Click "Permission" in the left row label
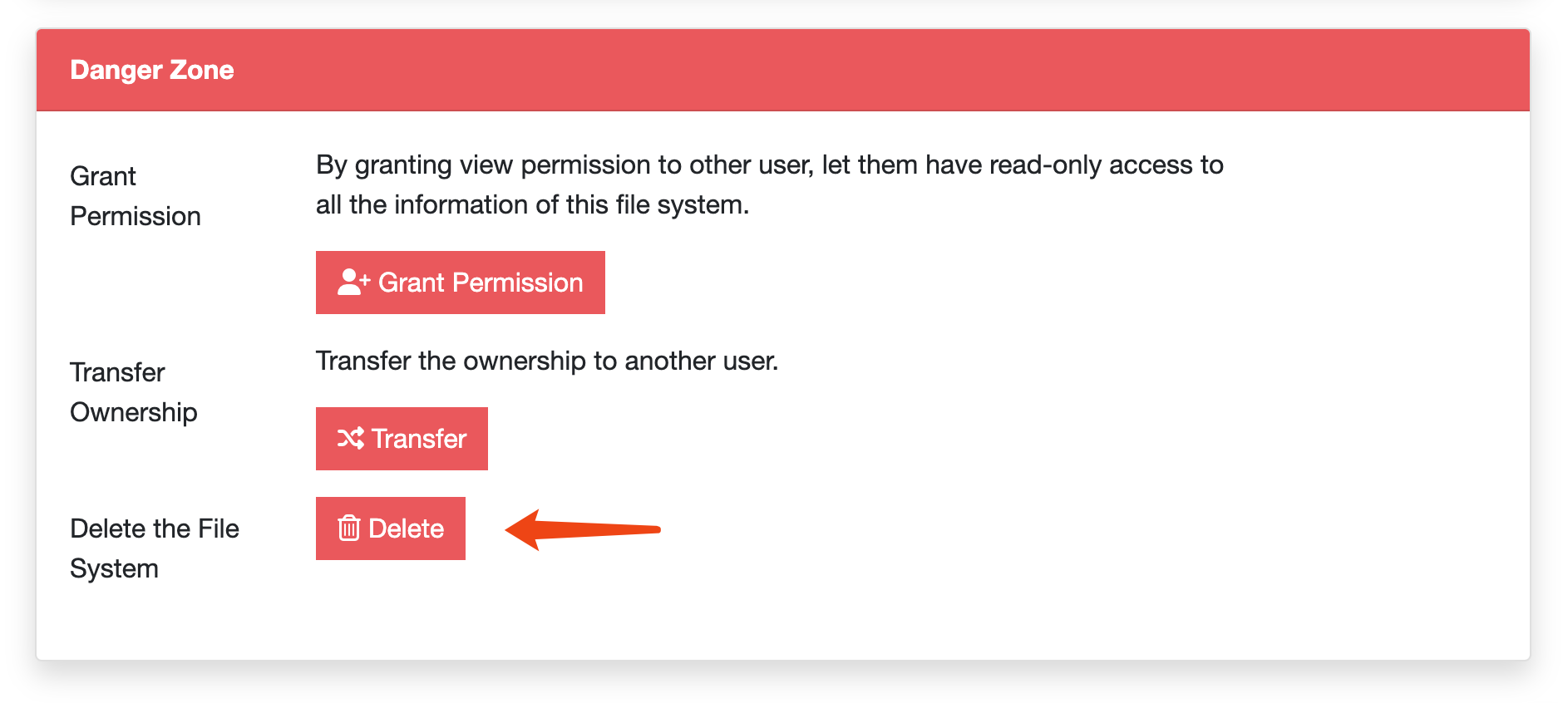 136,216
